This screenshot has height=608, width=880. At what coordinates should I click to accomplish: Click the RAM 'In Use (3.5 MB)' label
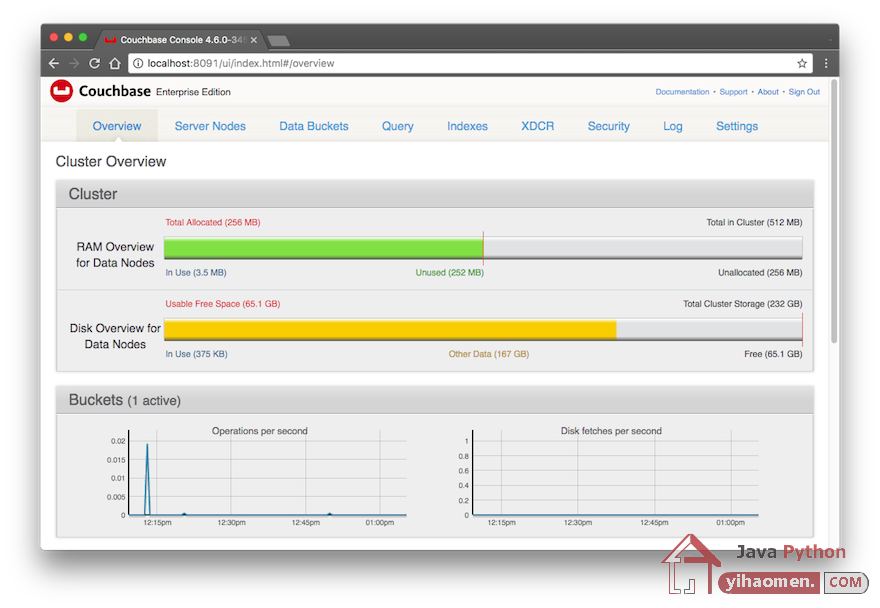pos(195,272)
